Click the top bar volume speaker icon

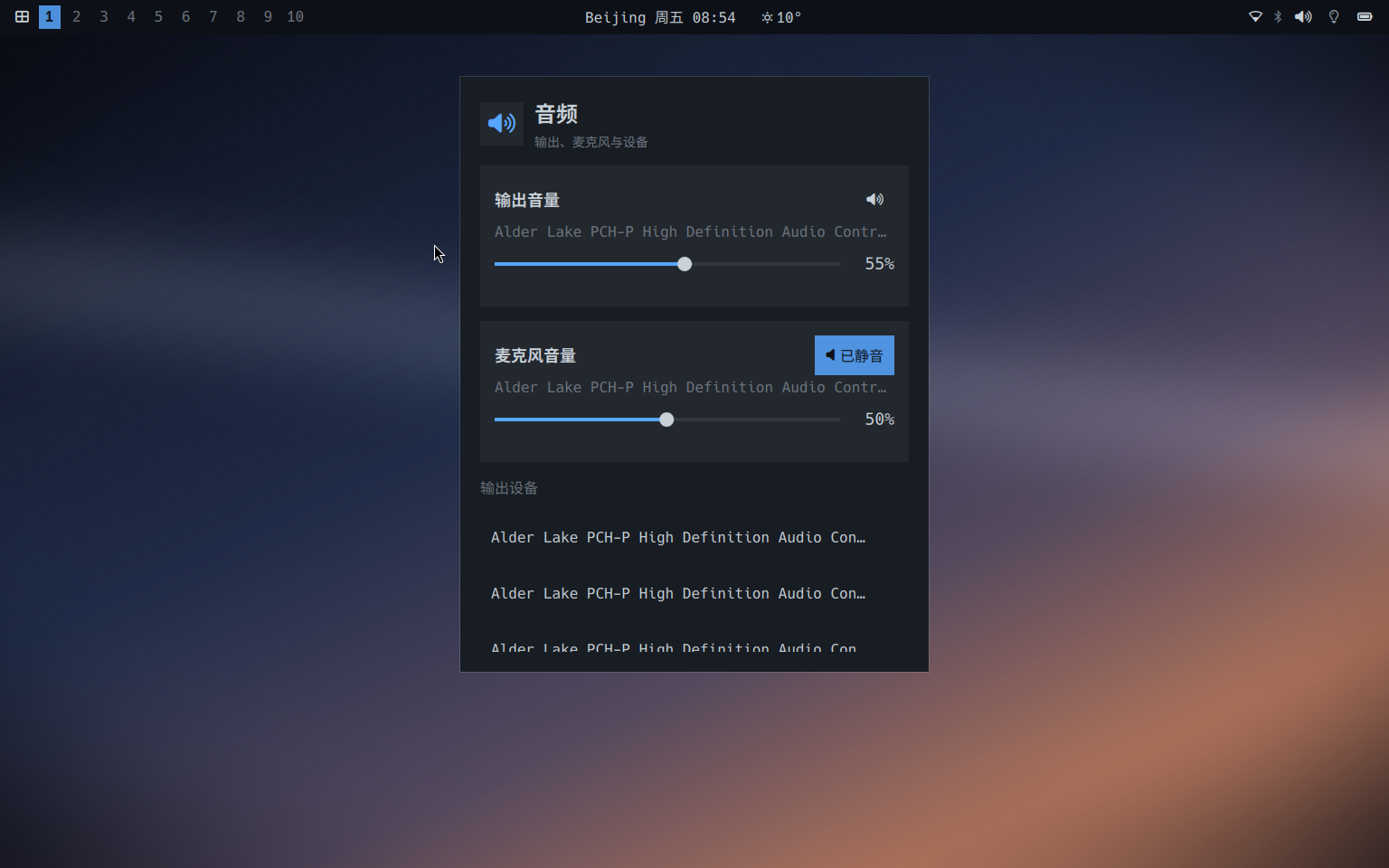1303,16
